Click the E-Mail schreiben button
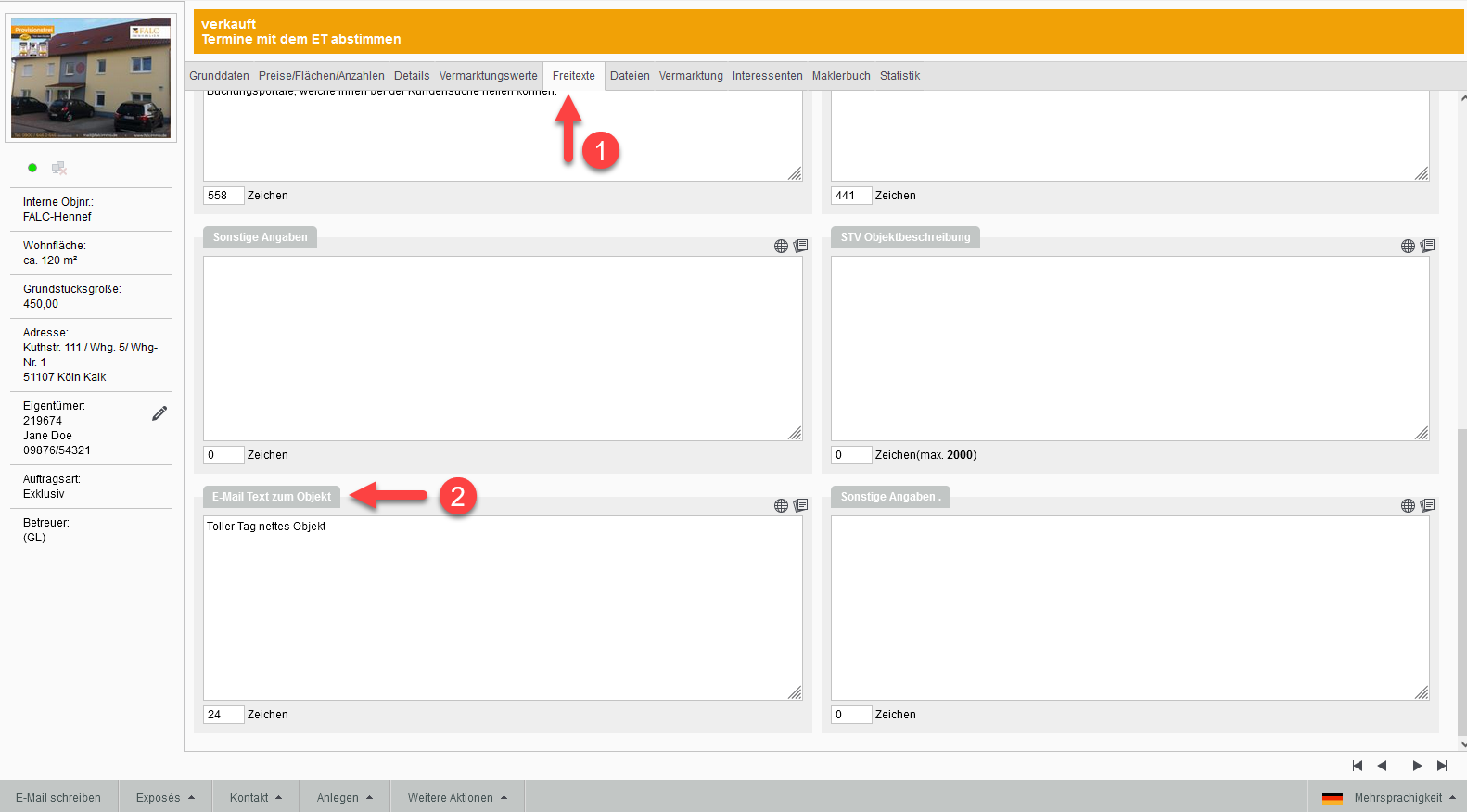The width and height of the screenshot is (1467, 812). [x=58, y=798]
